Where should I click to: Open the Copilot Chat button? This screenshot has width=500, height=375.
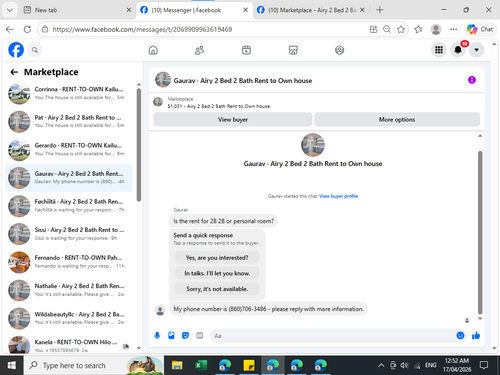coord(480,29)
